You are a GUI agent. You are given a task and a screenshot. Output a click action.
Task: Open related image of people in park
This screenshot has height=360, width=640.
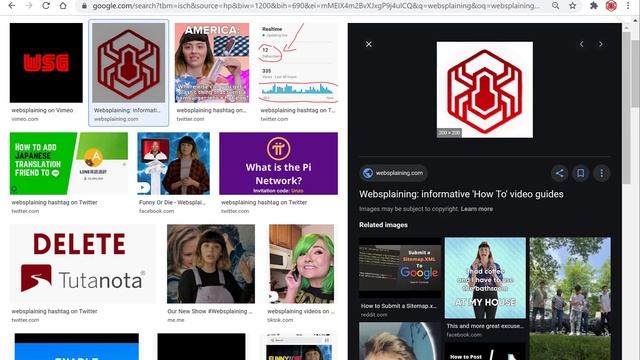click(570, 298)
